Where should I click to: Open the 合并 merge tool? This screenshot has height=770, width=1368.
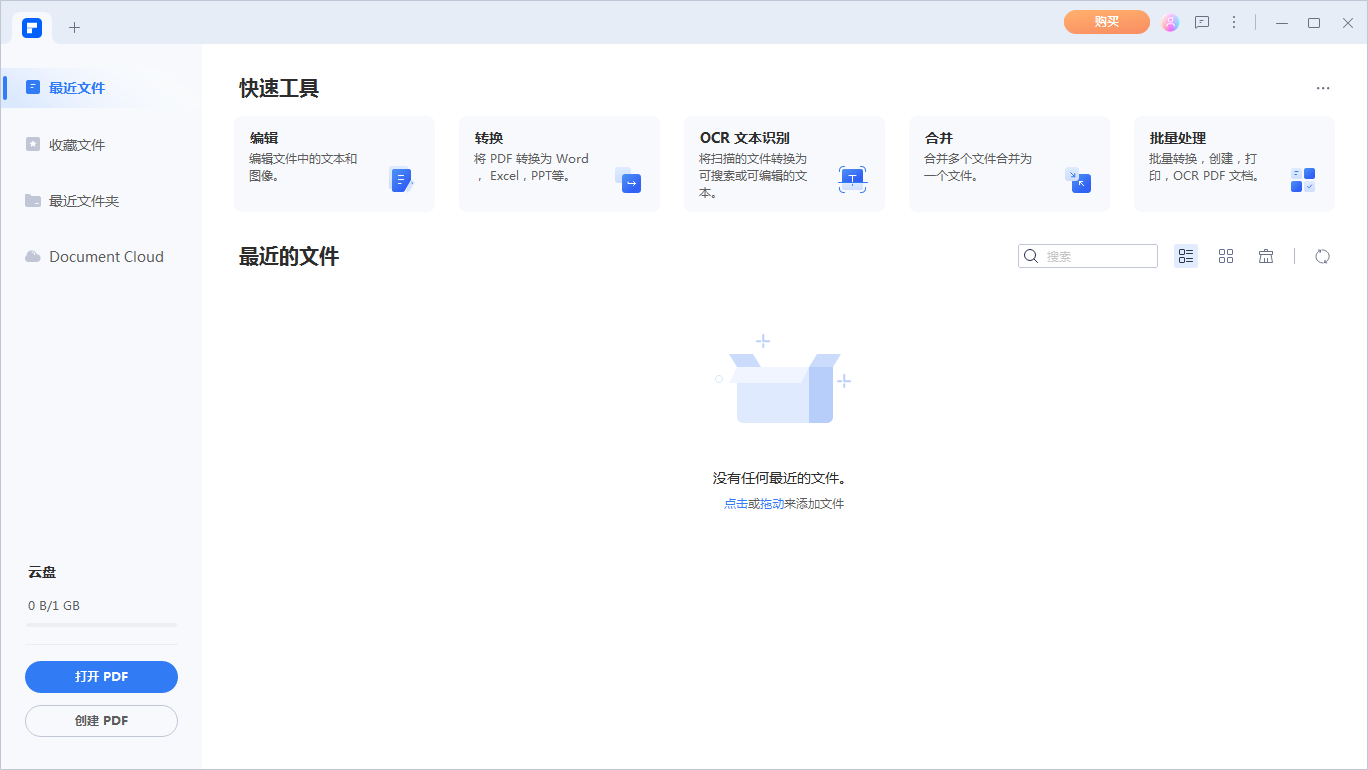click(1008, 163)
